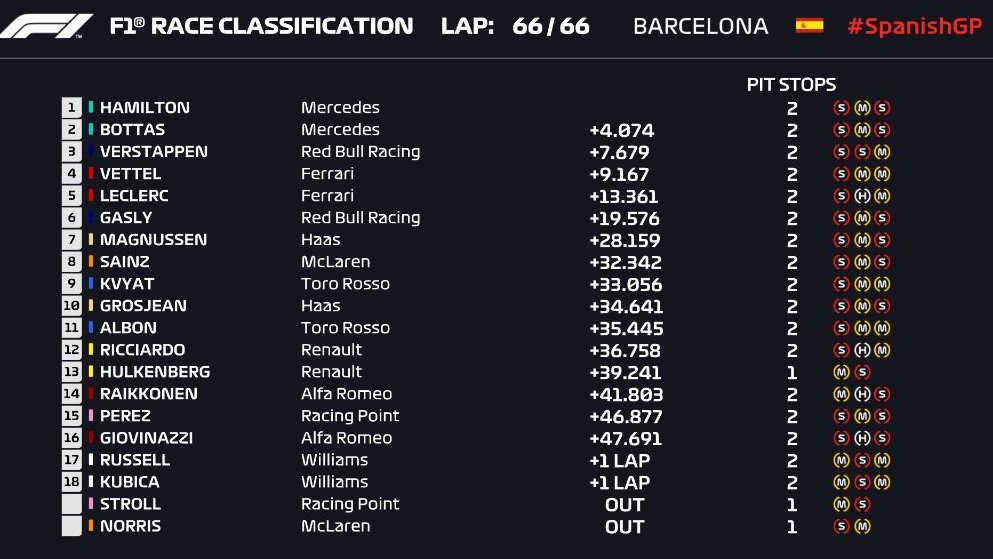The width and height of the screenshot is (993, 559).
Task: Click the hard tyre icon in Ricciardo's row
Action: 862,350
